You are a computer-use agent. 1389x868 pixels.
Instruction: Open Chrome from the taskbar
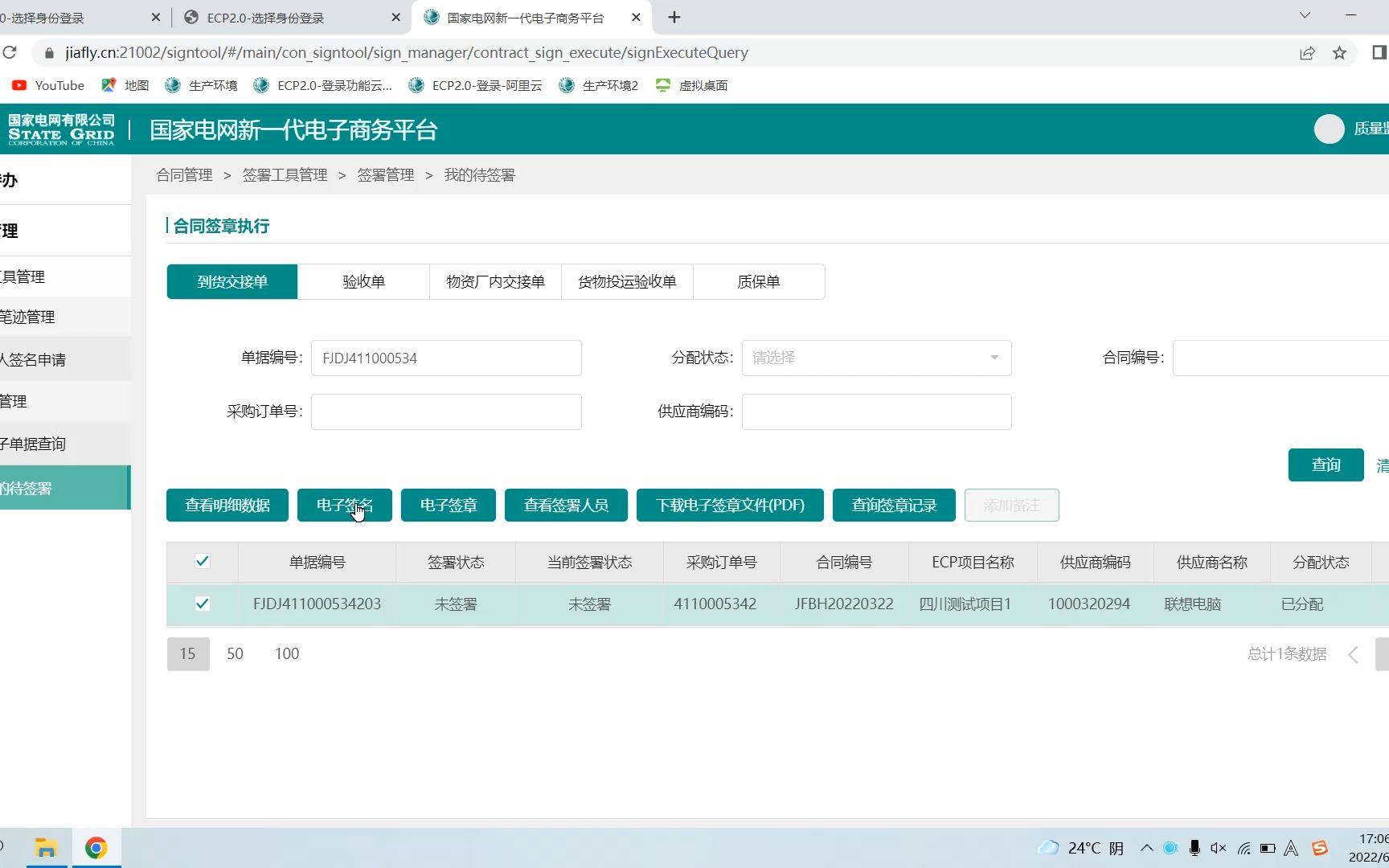point(96,847)
